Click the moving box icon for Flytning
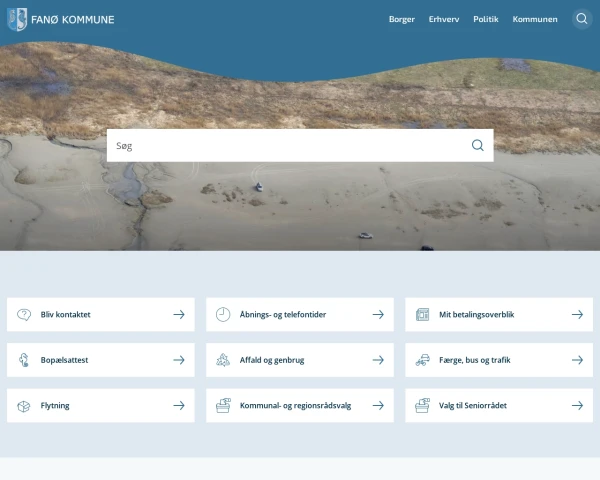Screen dimensions: 600x480 point(24,406)
